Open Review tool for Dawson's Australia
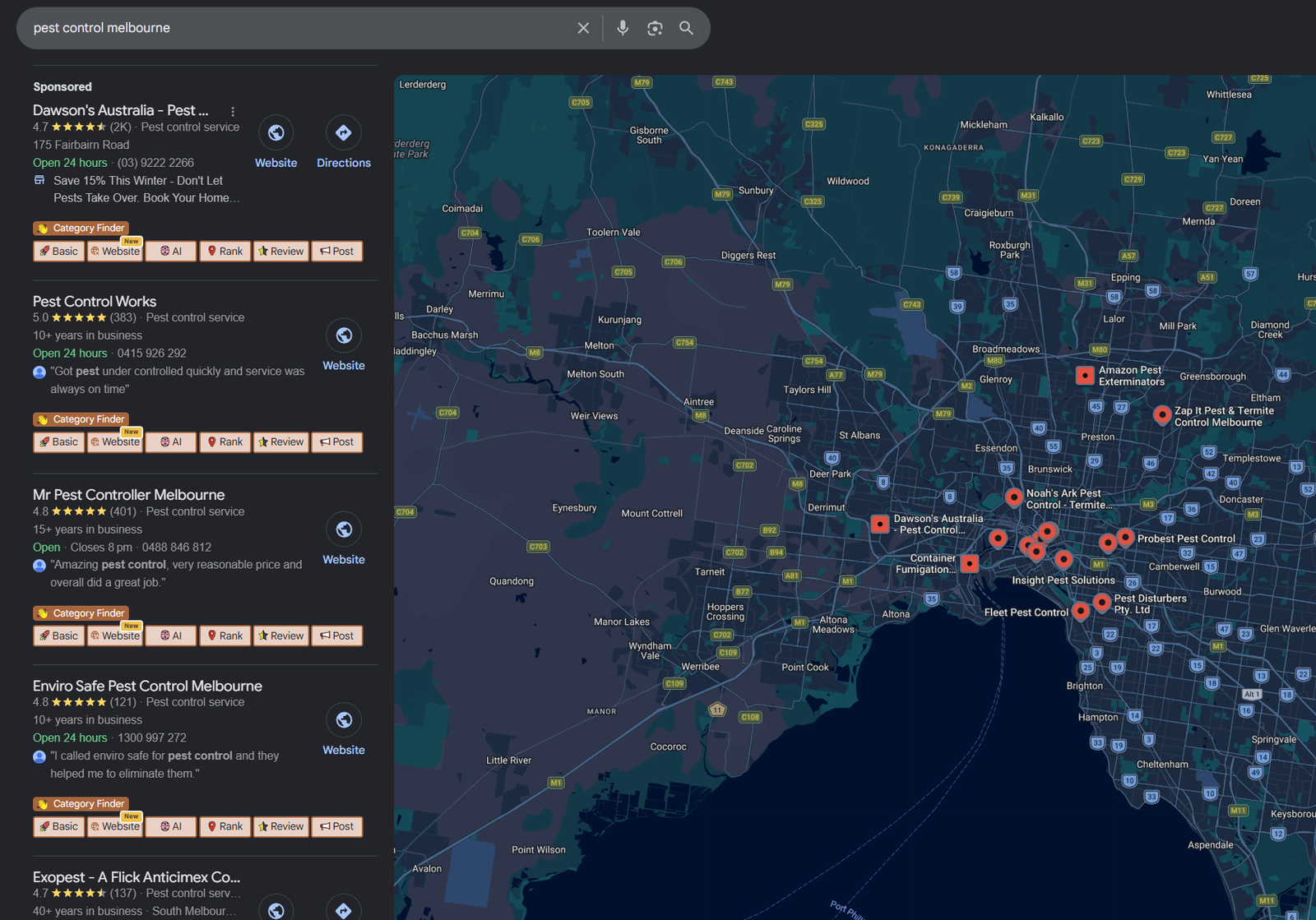 pos(281,252)
